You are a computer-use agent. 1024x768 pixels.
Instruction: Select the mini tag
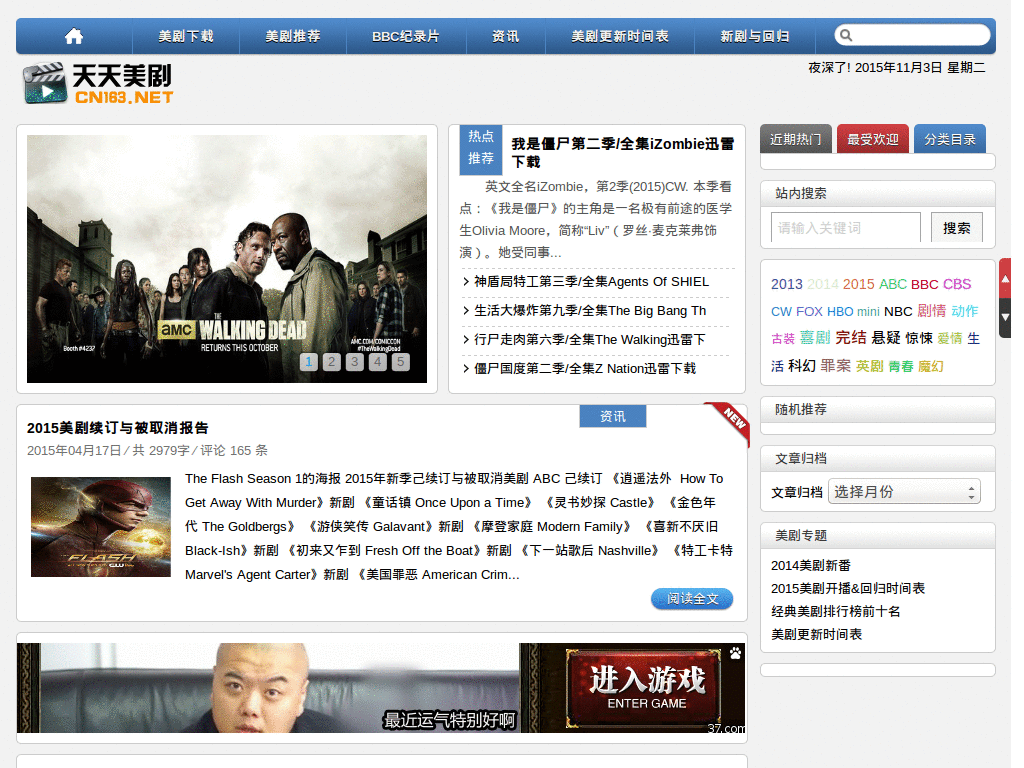[868, 312]
